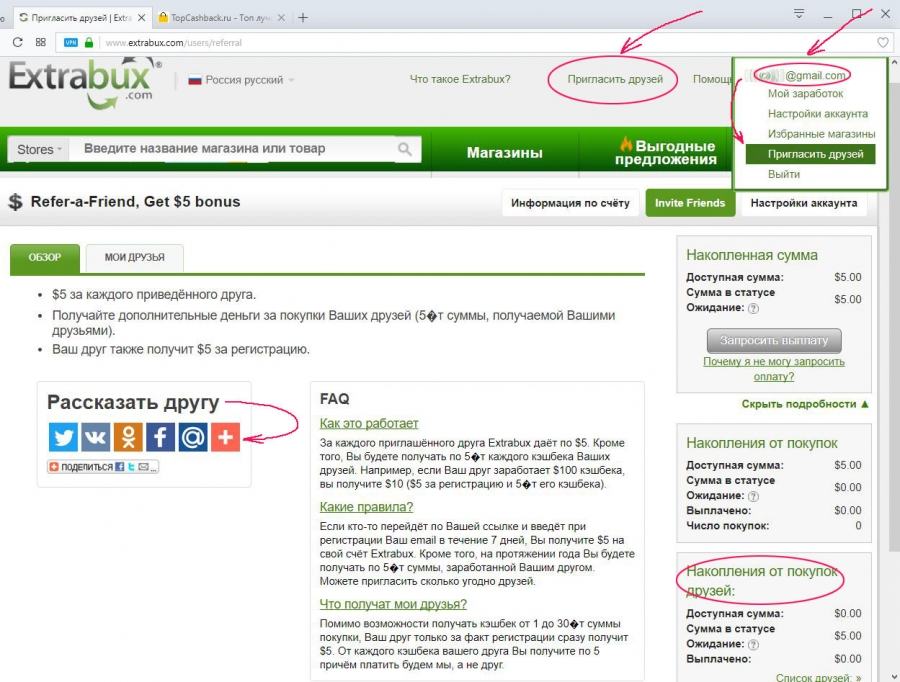This screenshot has height=682, width=900.
Task: Click the Extrabux.com logo
Action: pos(85,83)
